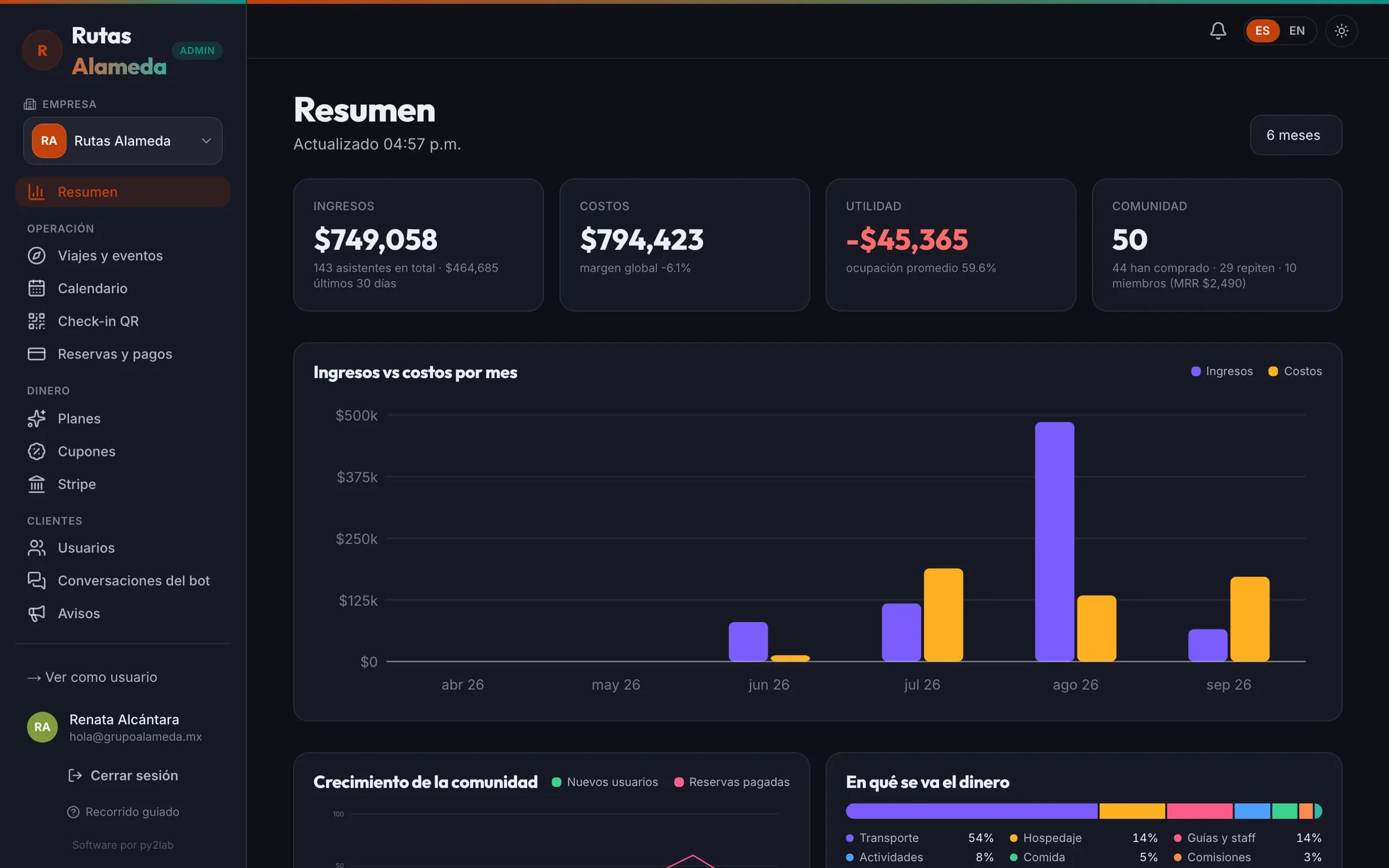
Task: Click Ver como usuario link
Action: pos(93,677)
